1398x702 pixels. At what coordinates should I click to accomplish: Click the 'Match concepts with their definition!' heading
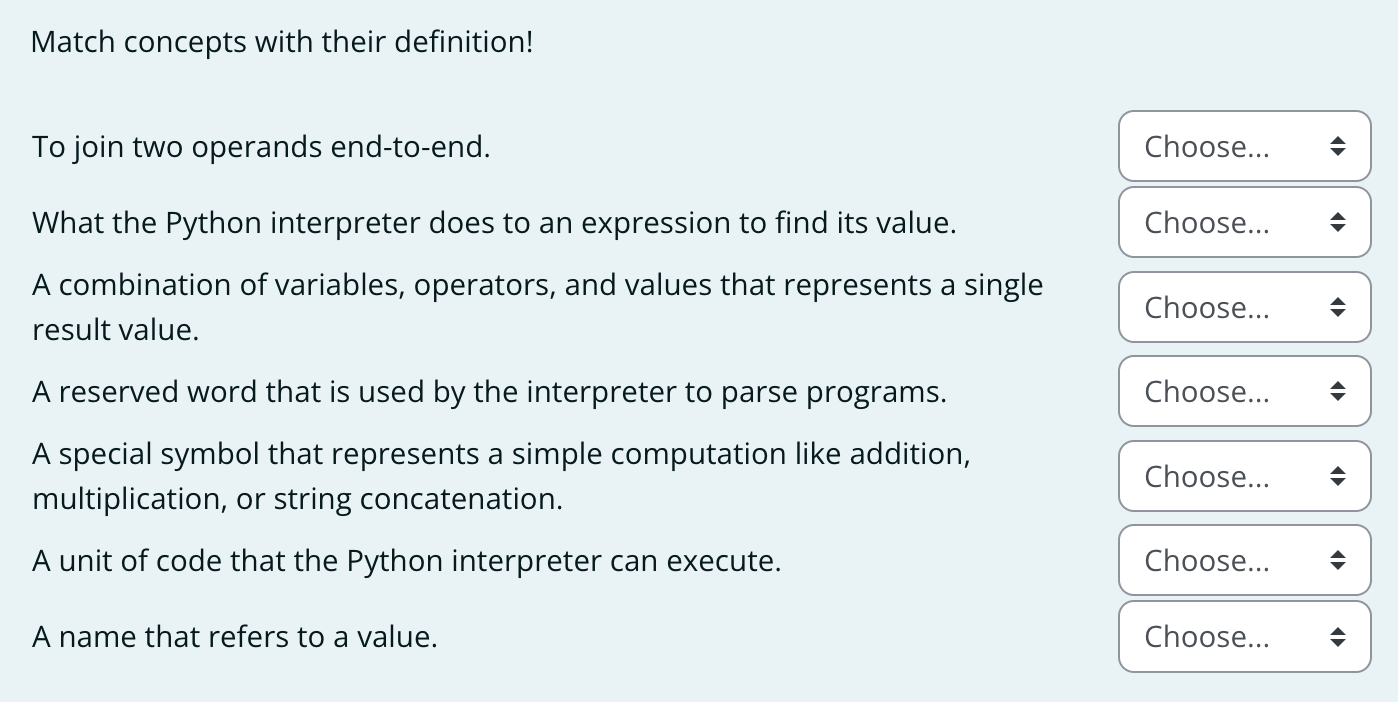pos(282,42)
